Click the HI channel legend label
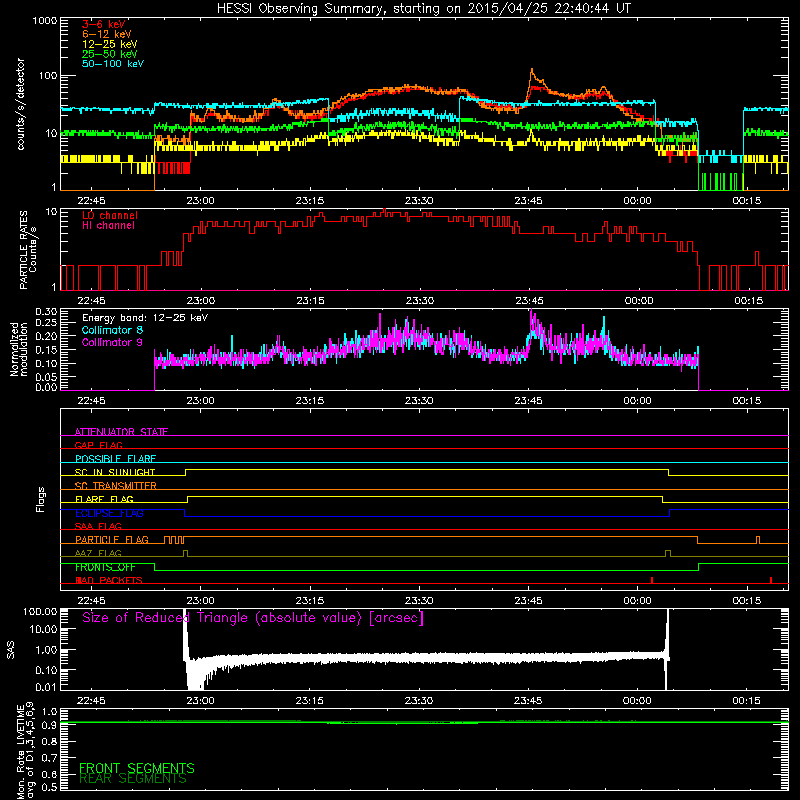The height and width of the screenshot is (800, 800). [x=108, y=225]
